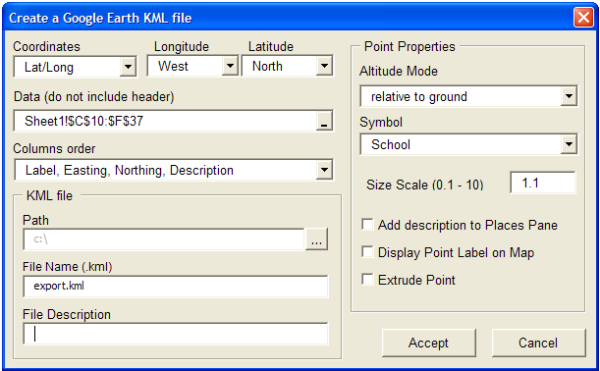Screen dimensions: 600x371
Task: Click the browse (...) button next to Path
Action: tap(316, 239)
